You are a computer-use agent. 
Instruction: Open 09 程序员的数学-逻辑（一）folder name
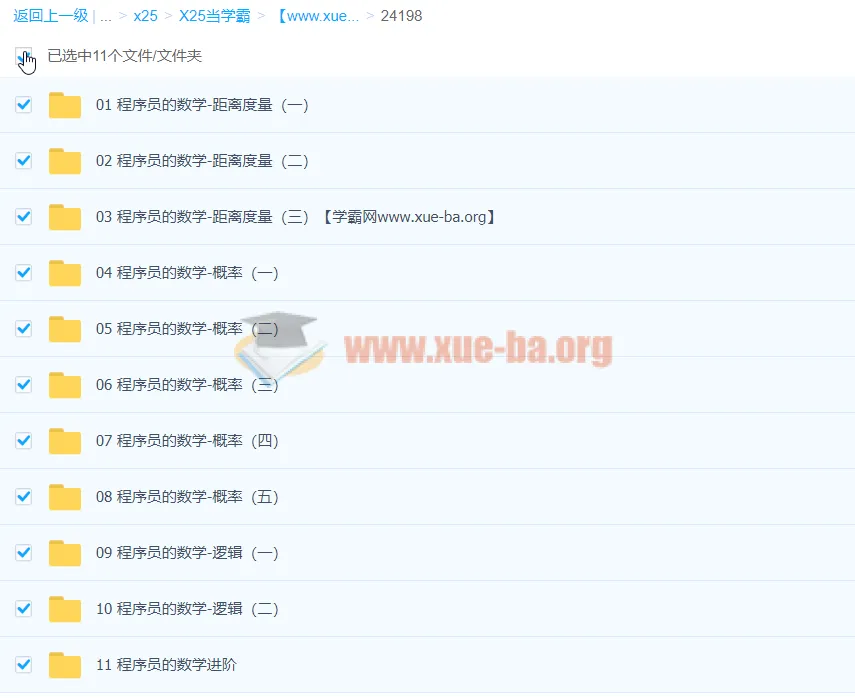187,553
